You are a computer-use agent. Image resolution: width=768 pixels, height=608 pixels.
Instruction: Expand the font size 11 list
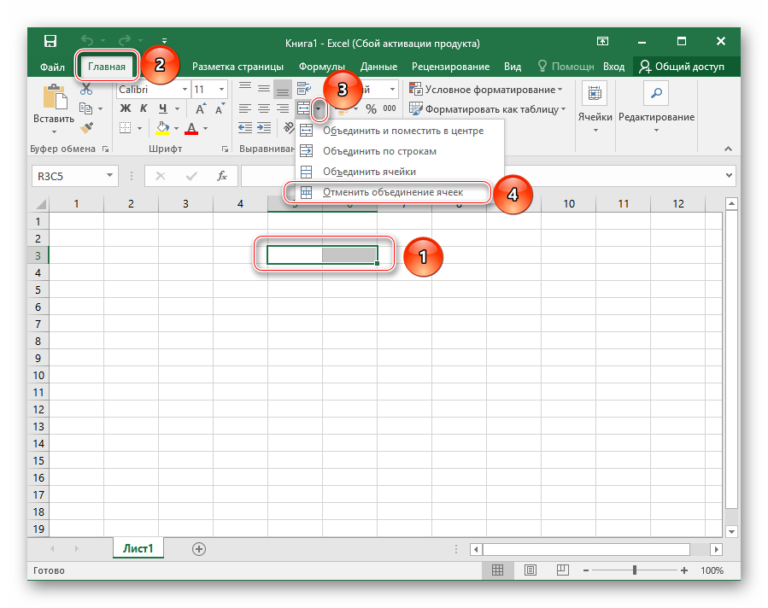click(221, 89)
